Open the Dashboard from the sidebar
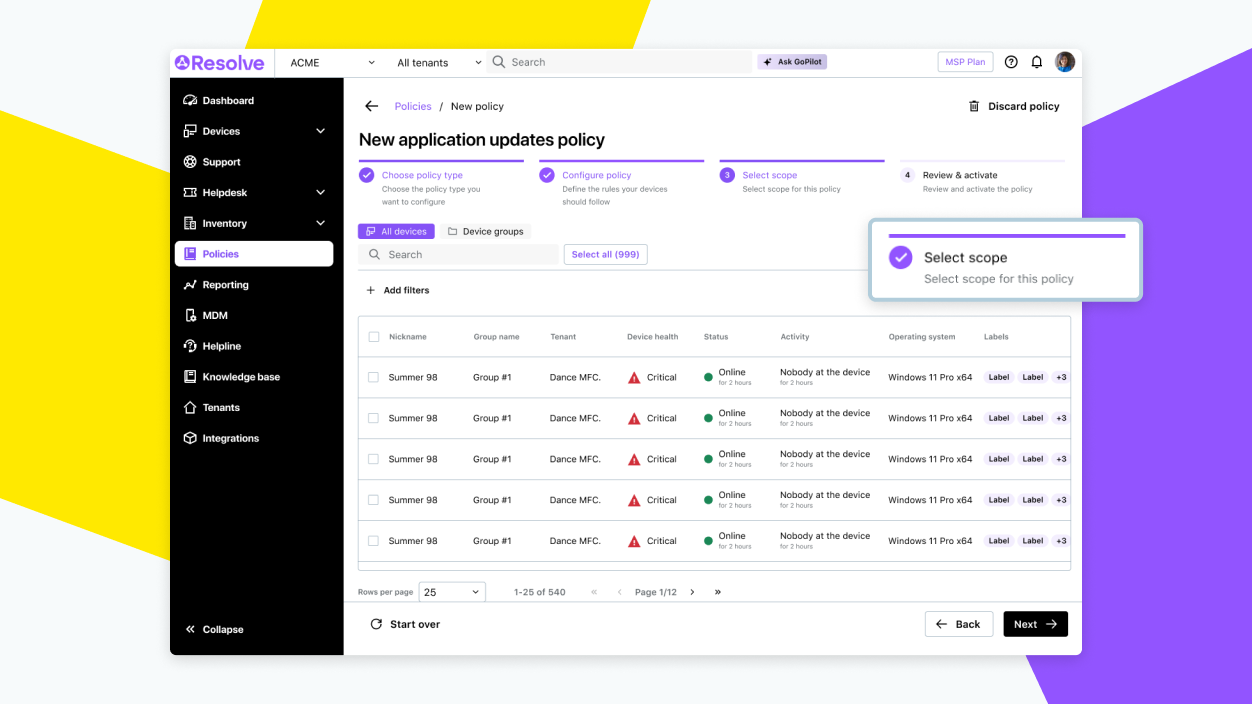The width and height of the screenshot is (1252, 704). tap(227, 100)
